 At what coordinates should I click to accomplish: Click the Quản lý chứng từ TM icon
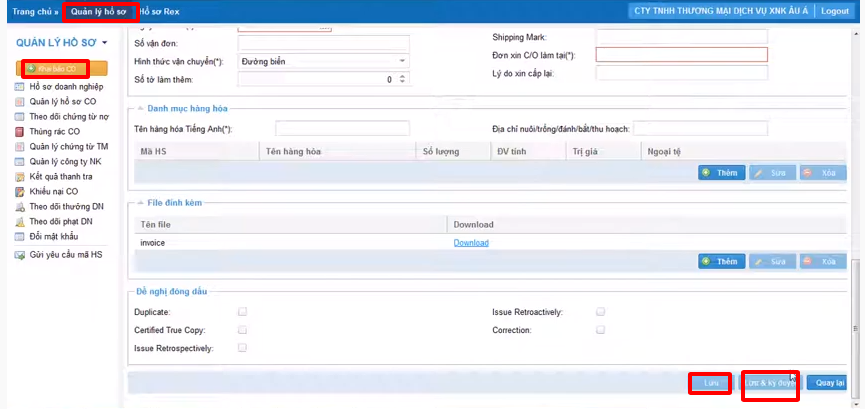(20, 147)
